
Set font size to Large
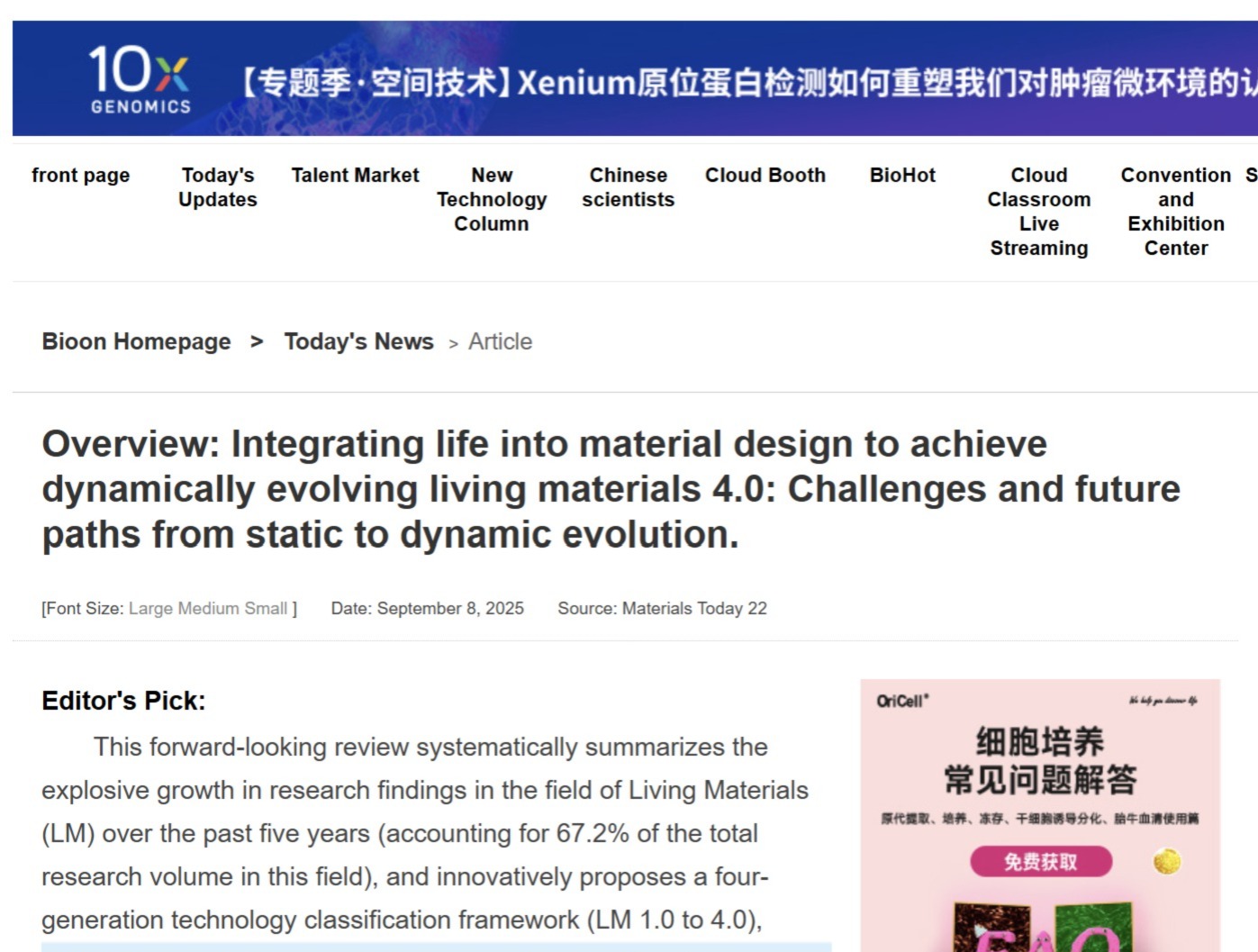coord(150,609)
